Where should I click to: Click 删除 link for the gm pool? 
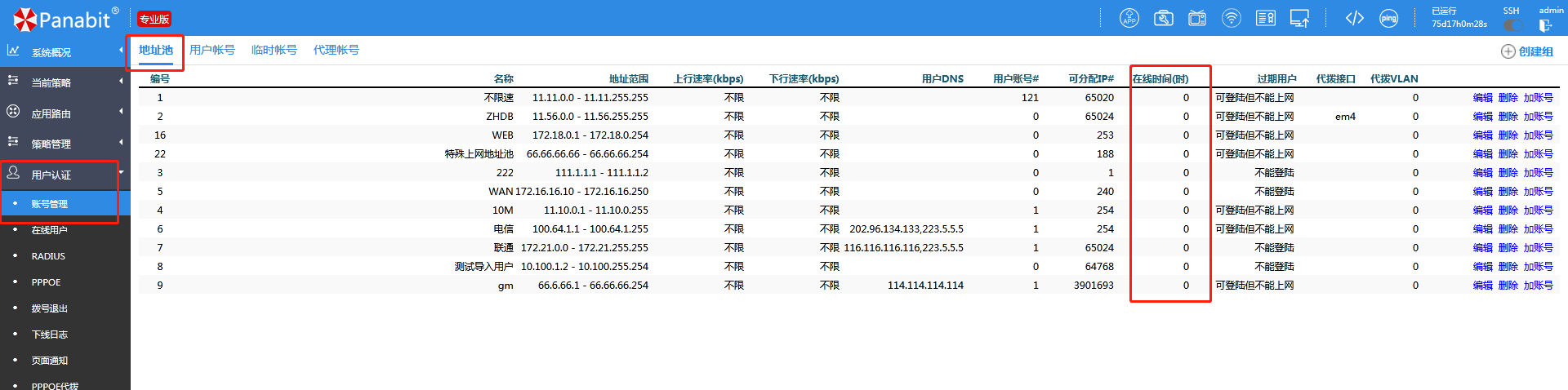point(1508,286)
